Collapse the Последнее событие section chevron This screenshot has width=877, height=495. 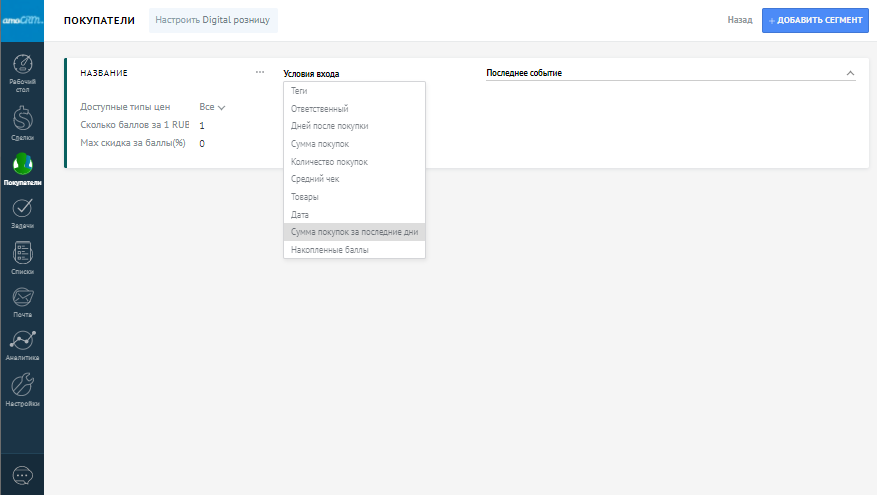click(850, 73)
